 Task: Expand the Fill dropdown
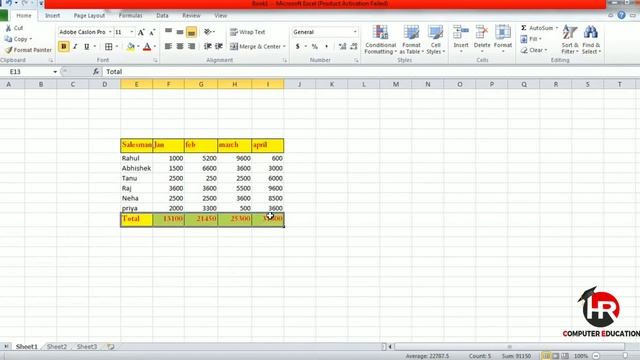[540, 39]
